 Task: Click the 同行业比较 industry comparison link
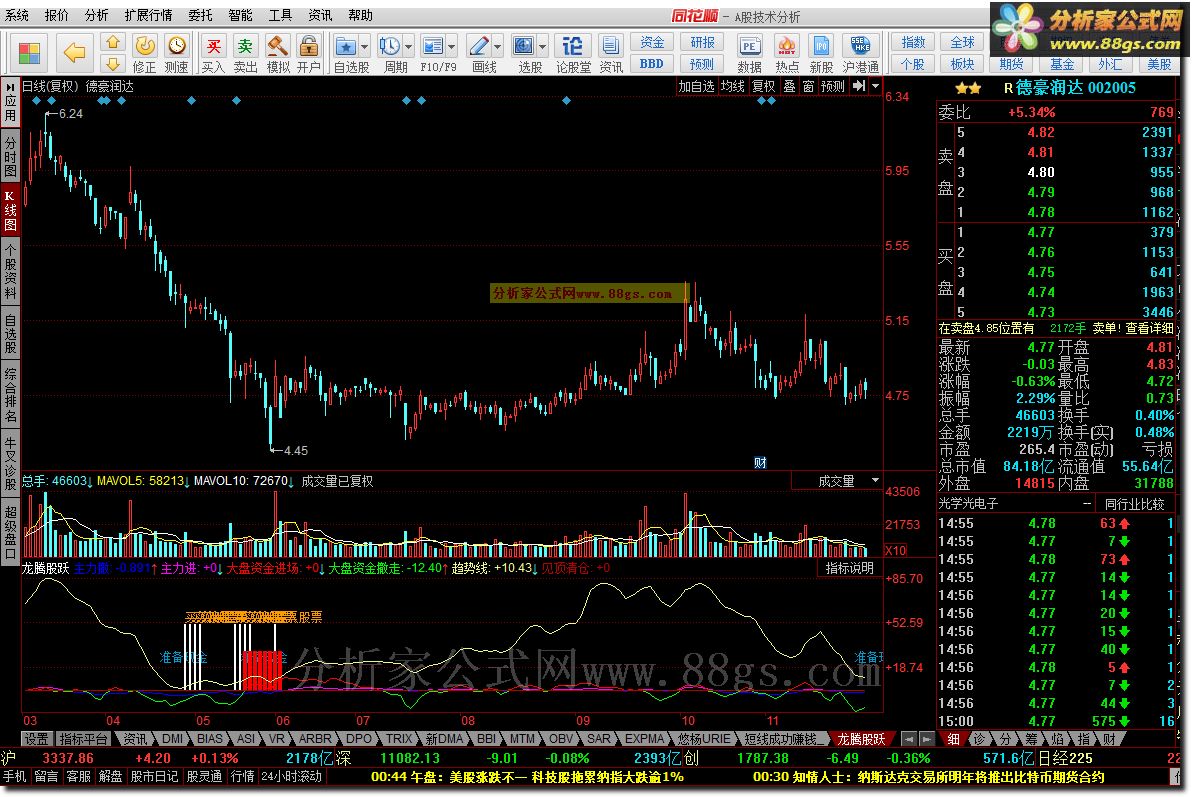tap(1134, 503)
